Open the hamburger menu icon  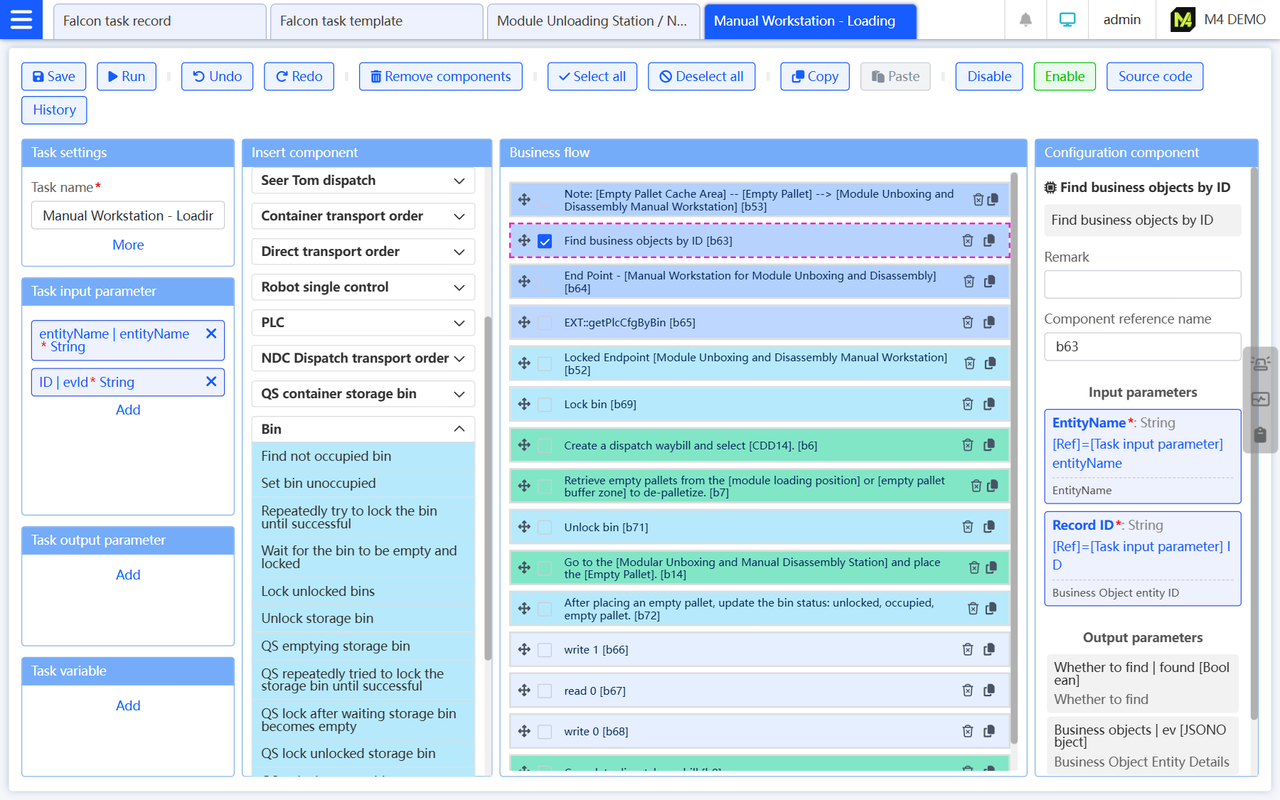21,20
